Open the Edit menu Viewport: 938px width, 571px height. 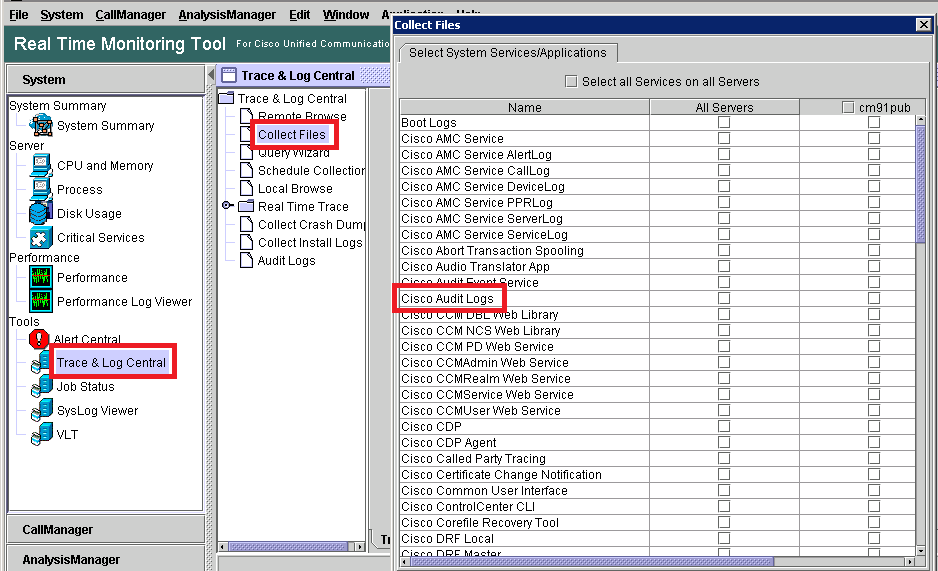(x=299, y=14)
